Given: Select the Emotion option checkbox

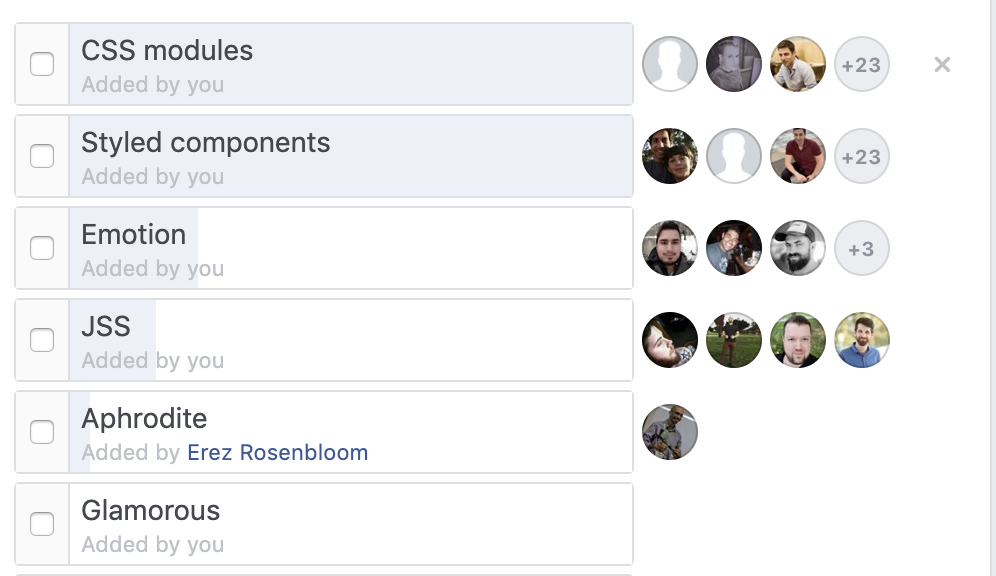Looking at the screenshot, I should [x=42, y=248].
